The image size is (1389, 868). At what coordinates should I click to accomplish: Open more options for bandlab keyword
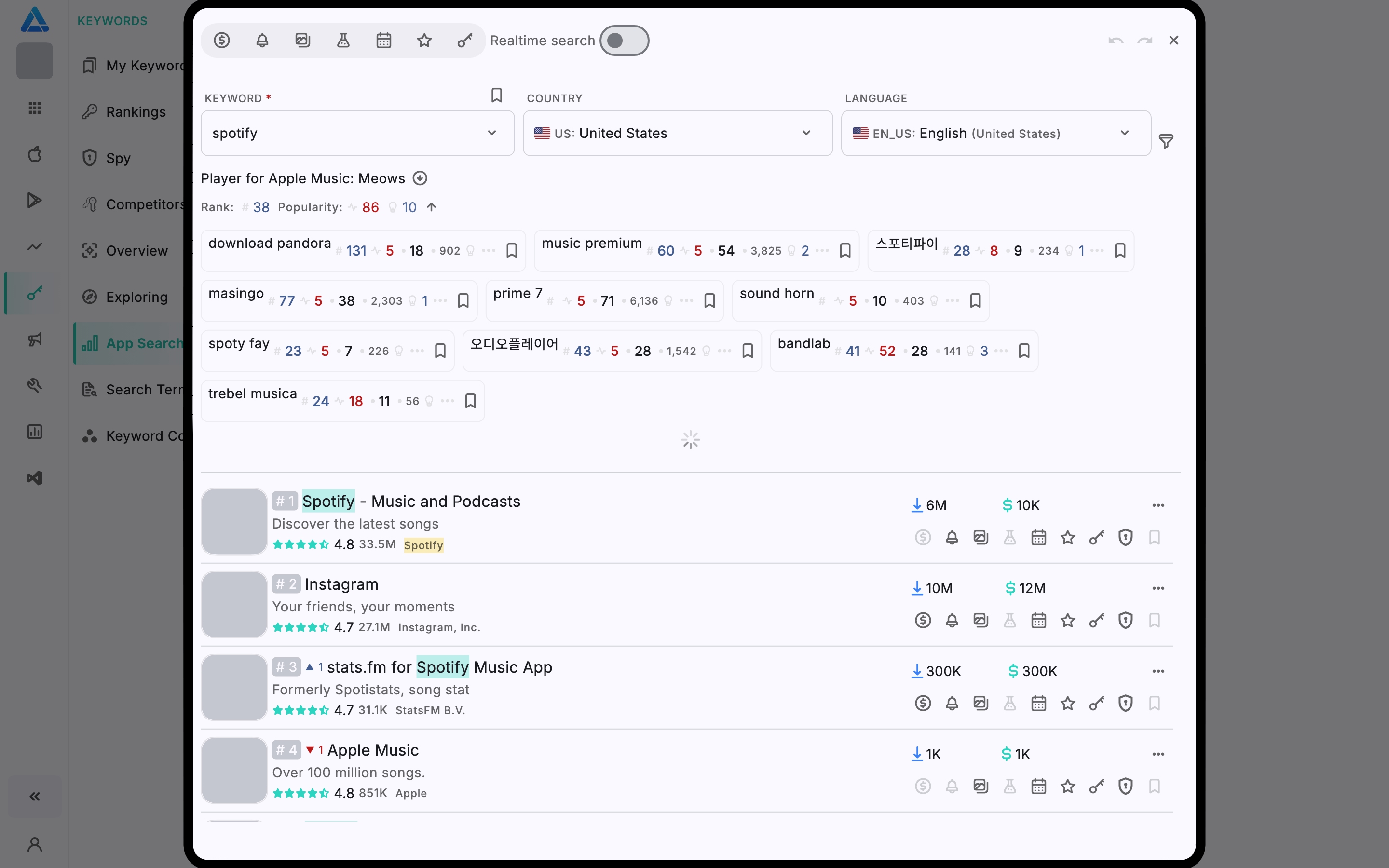click(1001, 351)
